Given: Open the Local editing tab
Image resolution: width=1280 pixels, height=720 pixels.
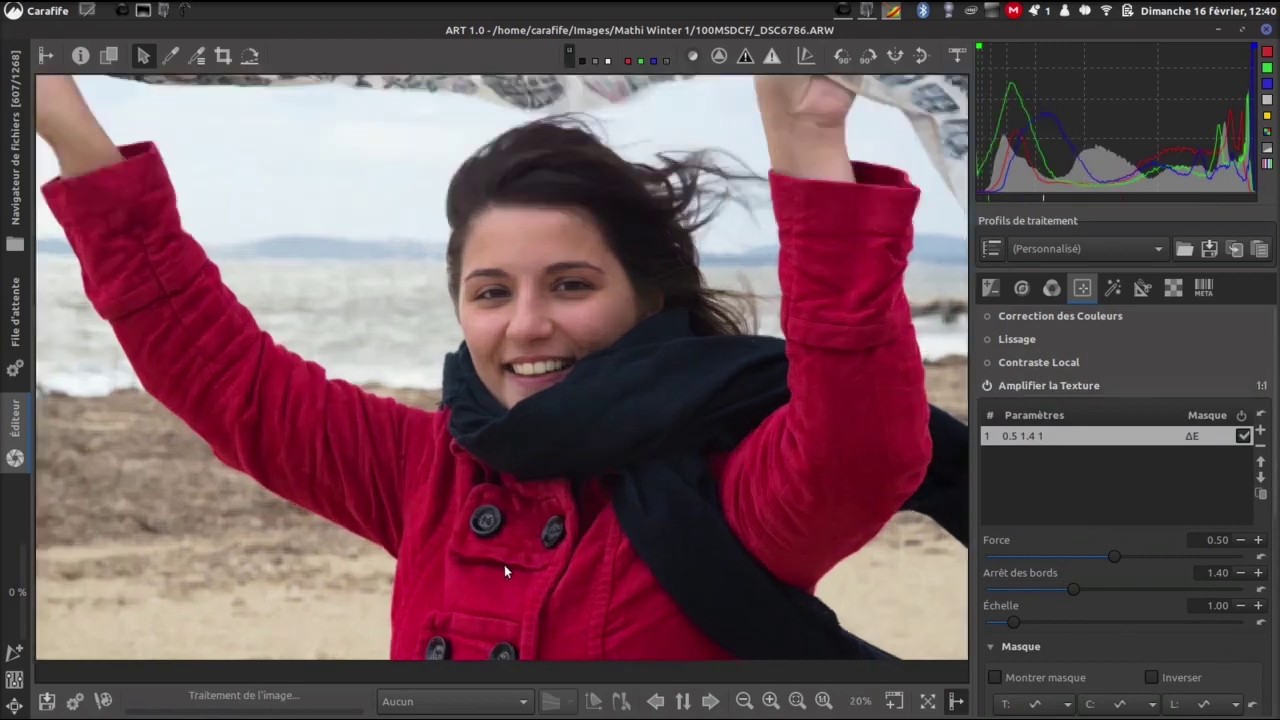Looking at the screenshot, I should pyautogui.click(x=1082, y=288).
